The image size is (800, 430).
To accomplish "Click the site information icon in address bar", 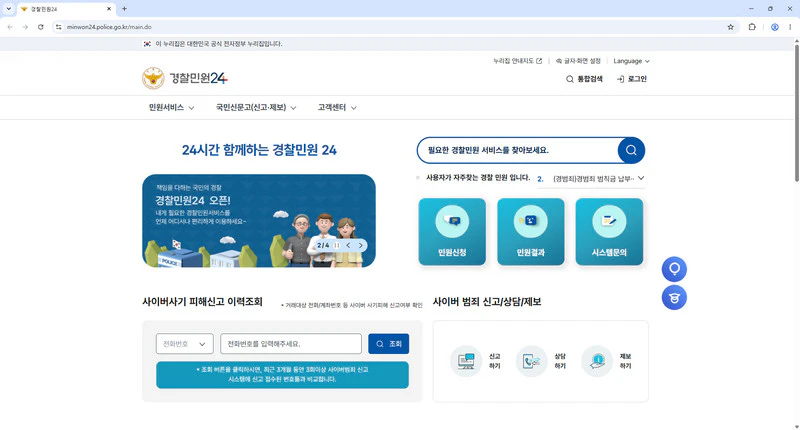I will coord(59,27).
